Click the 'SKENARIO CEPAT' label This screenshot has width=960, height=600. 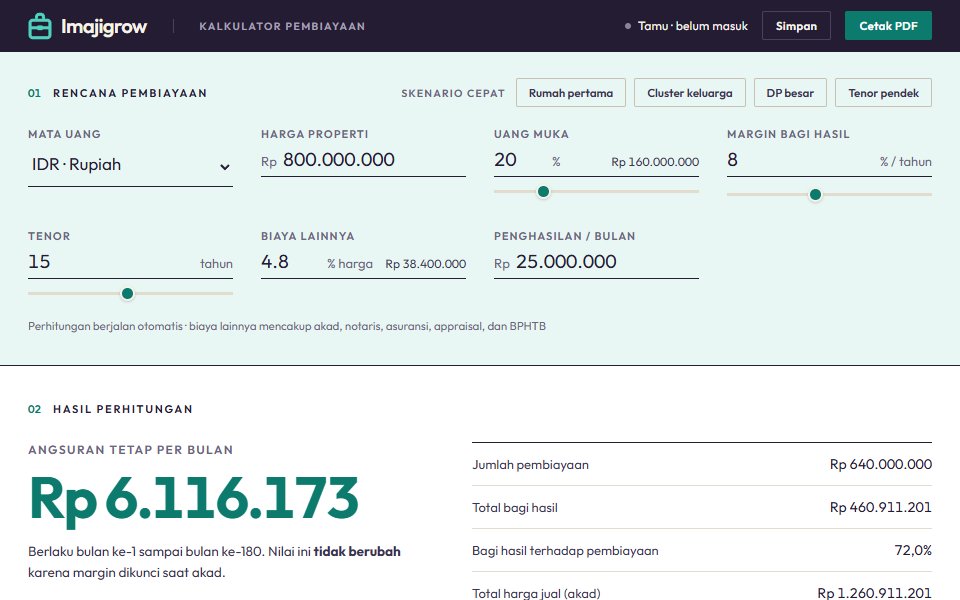452,93
